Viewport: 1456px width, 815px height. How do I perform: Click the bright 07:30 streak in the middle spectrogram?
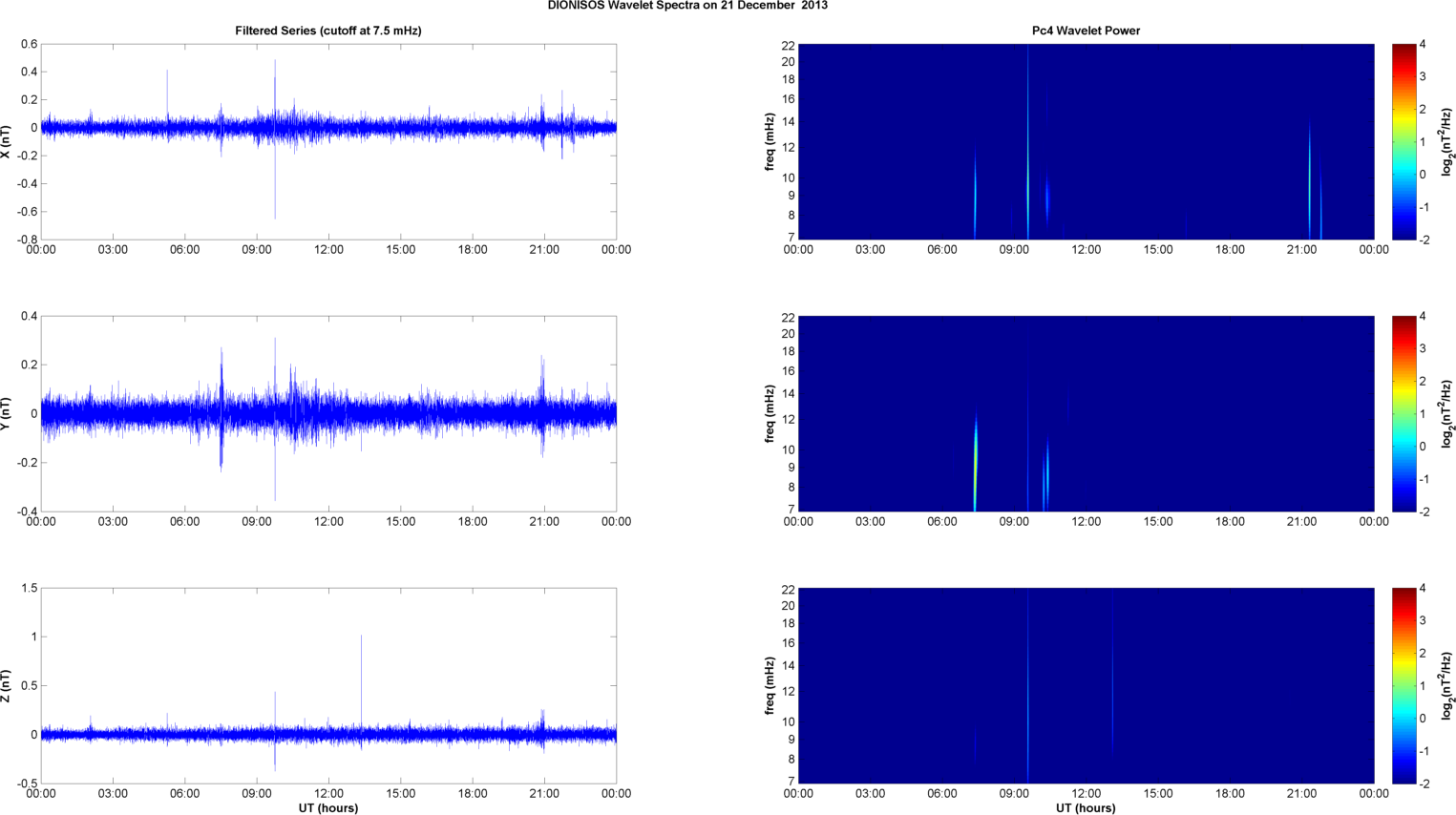(976, 463)
